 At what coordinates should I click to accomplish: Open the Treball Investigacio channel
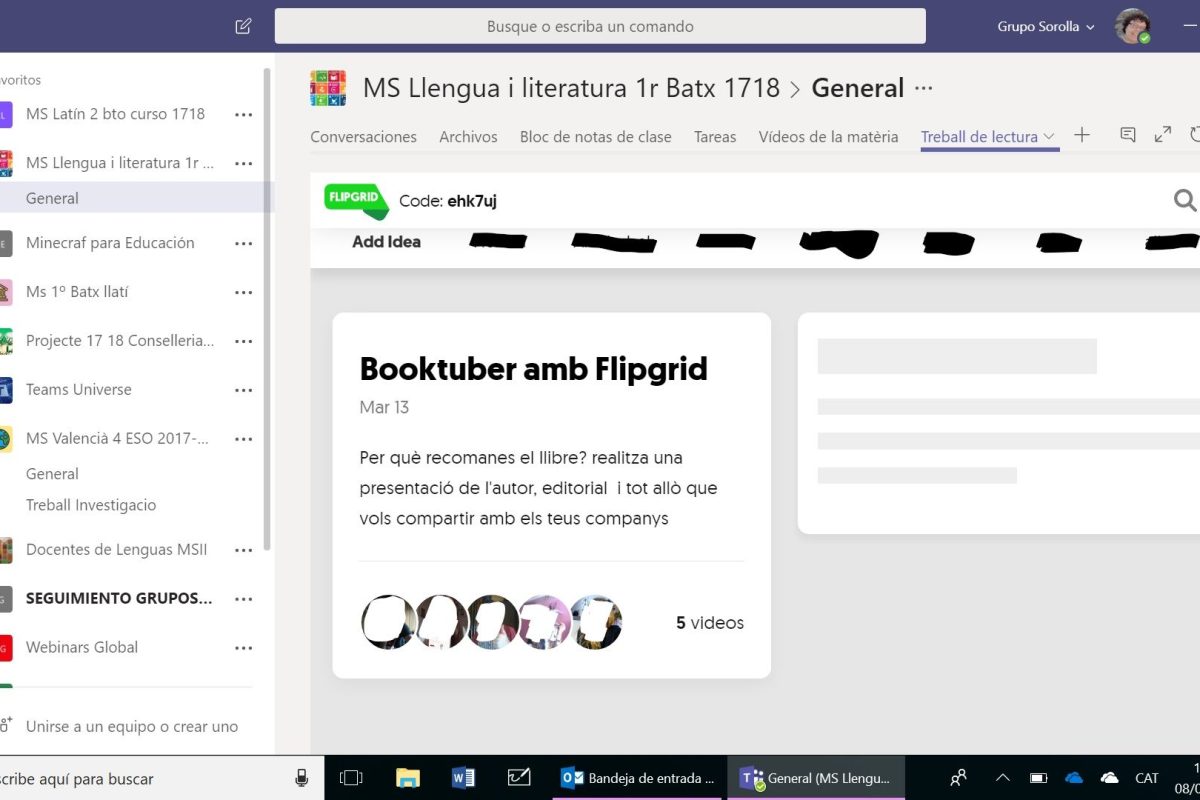[91, 505]
